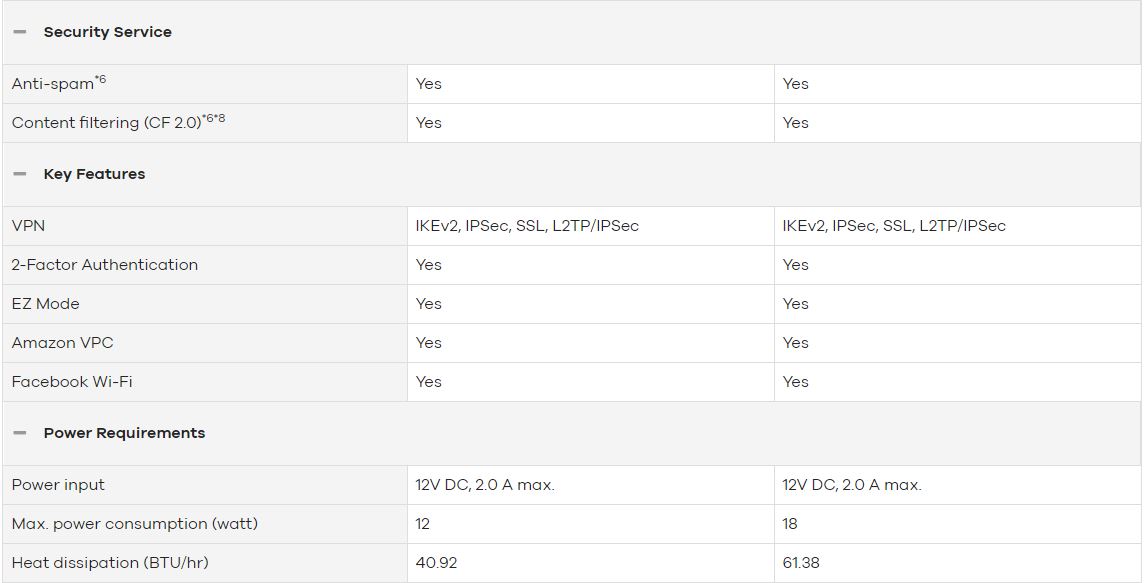The width and height of the screenshot is (1146, 583).
Task: Click the Max. power consumption (watt) label
Action: point(134,524)
